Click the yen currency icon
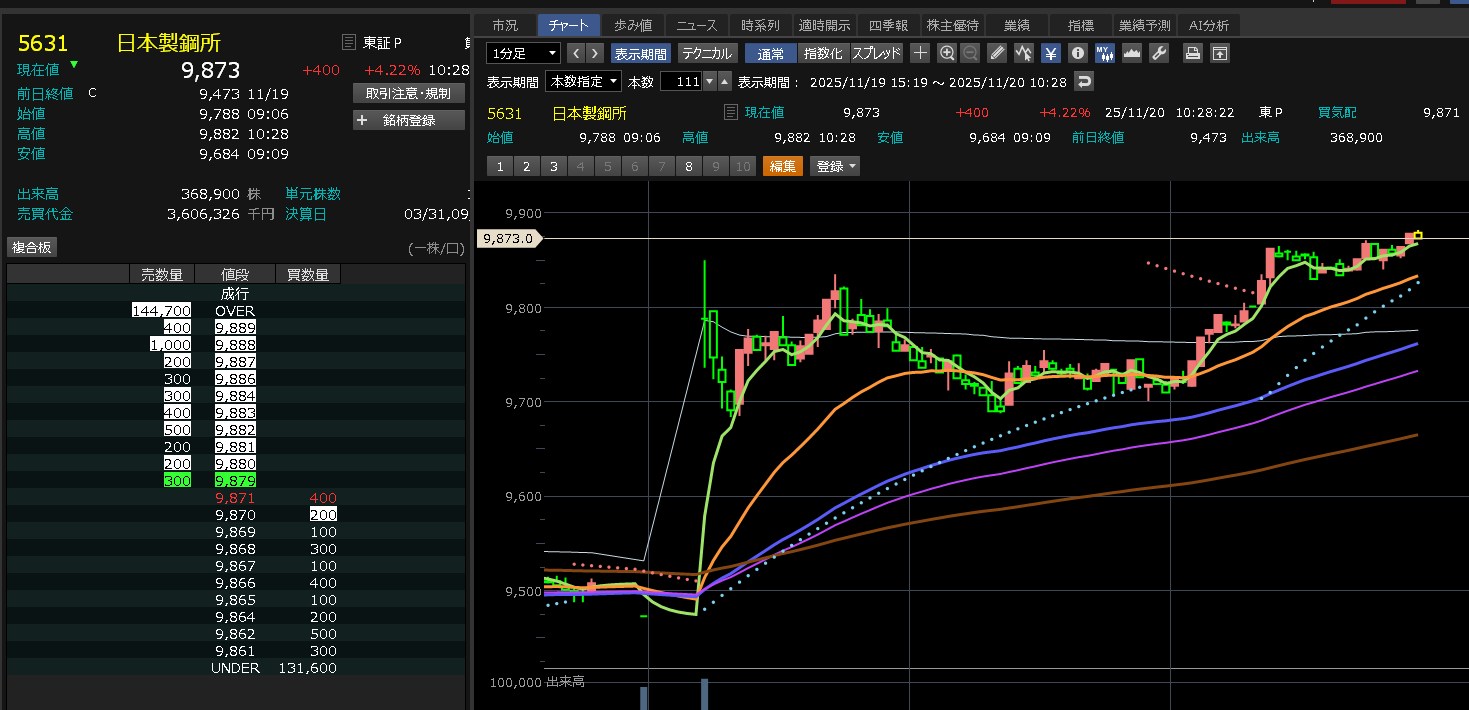 tap(1051, 53)
